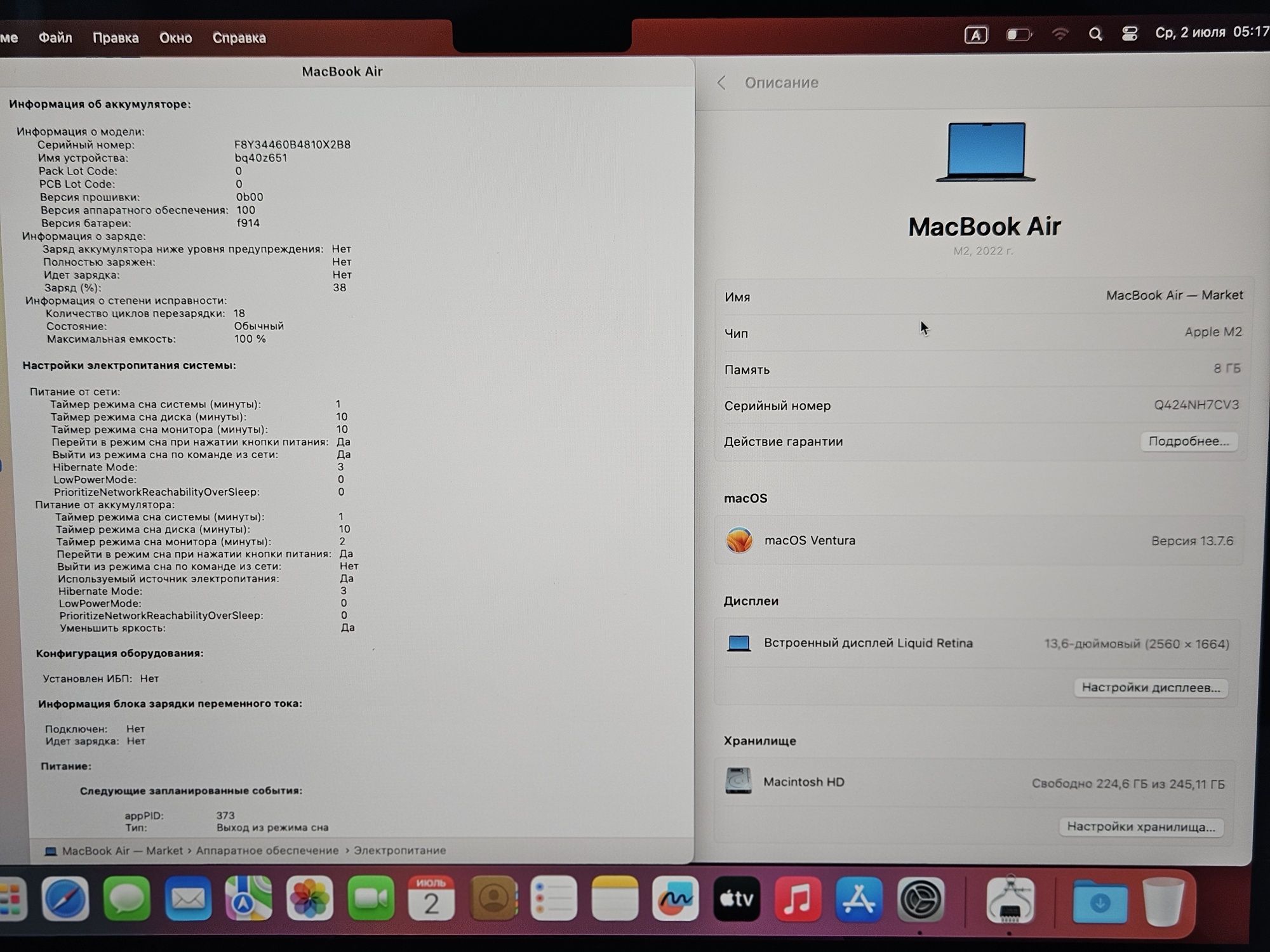The image size is (1270, 952).
Task: Open Launchpad at Dock's left edge
Action: pos(13,899)
